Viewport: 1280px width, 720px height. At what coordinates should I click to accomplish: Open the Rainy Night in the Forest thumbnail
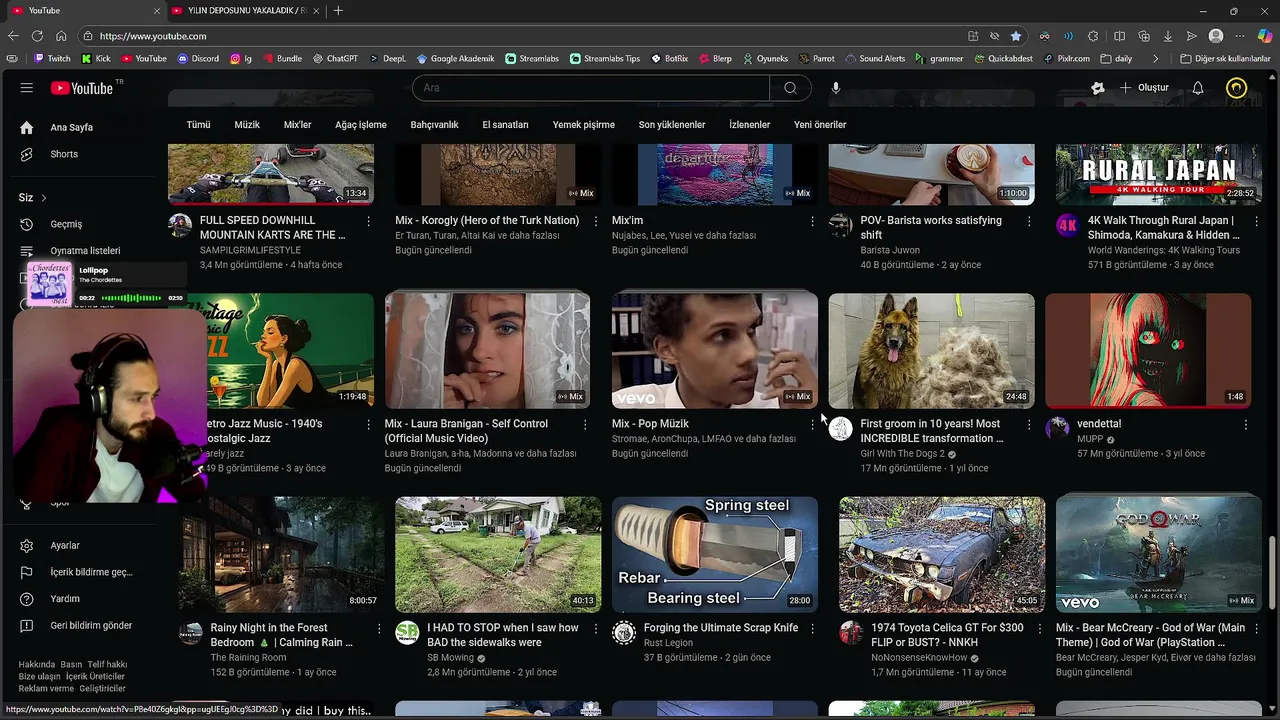(x=282, y=554)
